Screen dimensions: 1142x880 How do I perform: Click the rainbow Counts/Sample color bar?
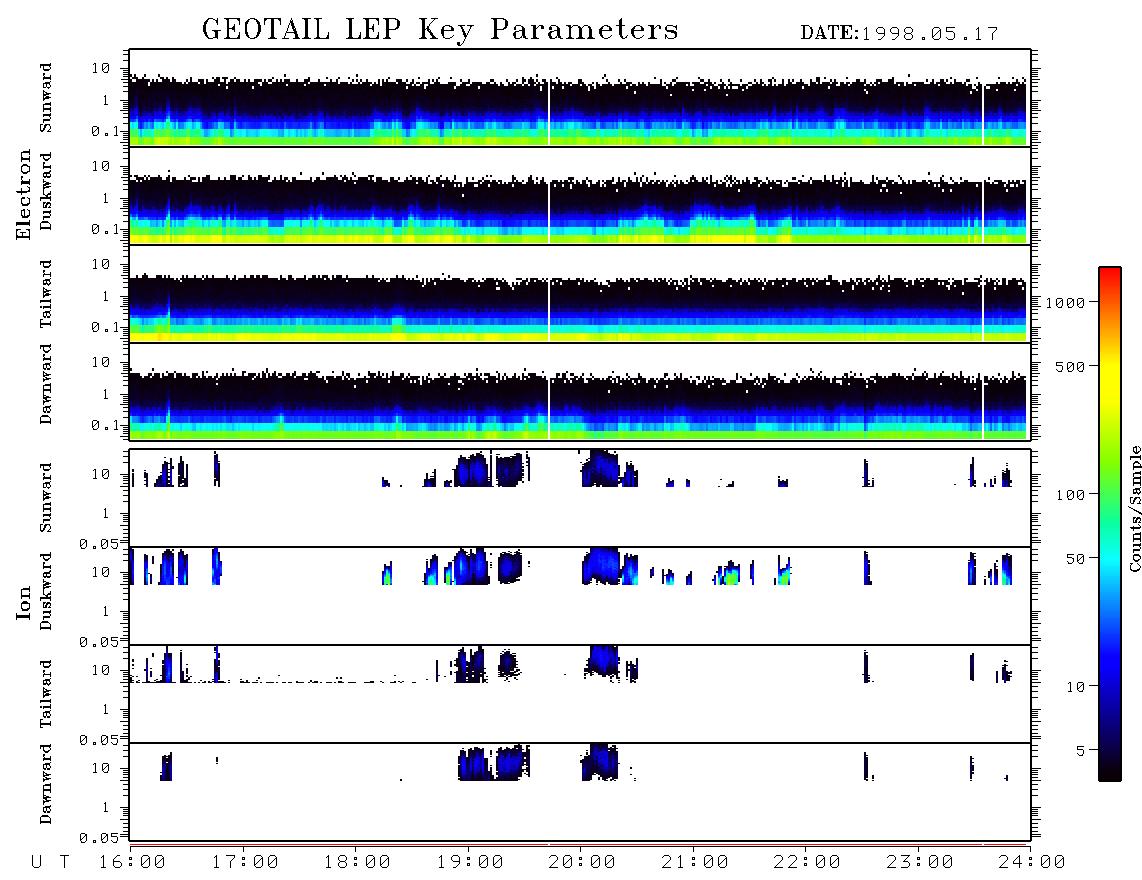1110,524
